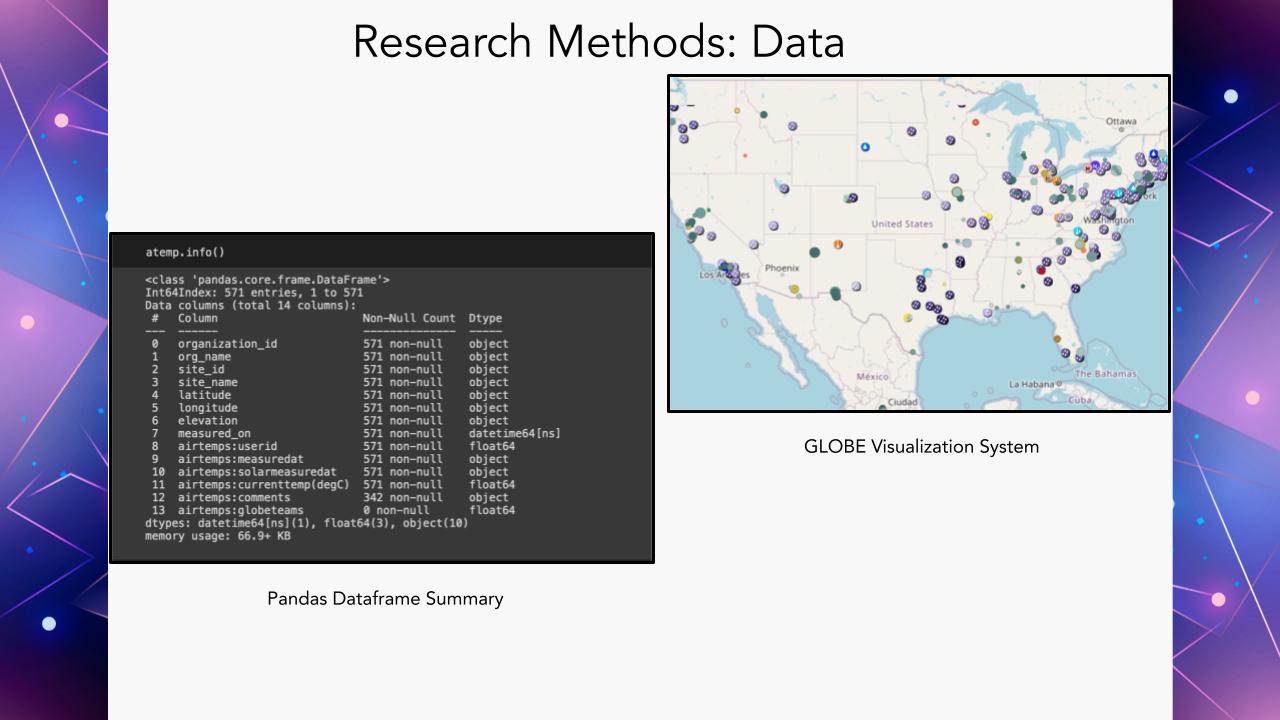
Task: Click the "Research Methods: Data" slide title
Action: (598, 42)
